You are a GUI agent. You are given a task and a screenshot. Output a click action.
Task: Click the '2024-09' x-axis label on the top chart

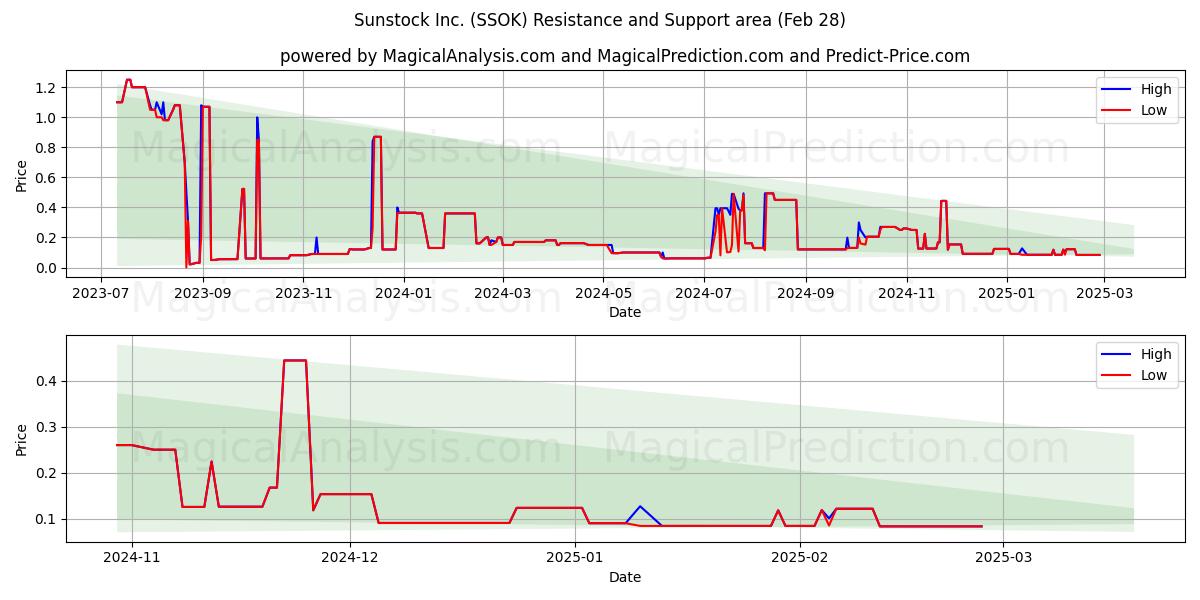tap(807, 293)
